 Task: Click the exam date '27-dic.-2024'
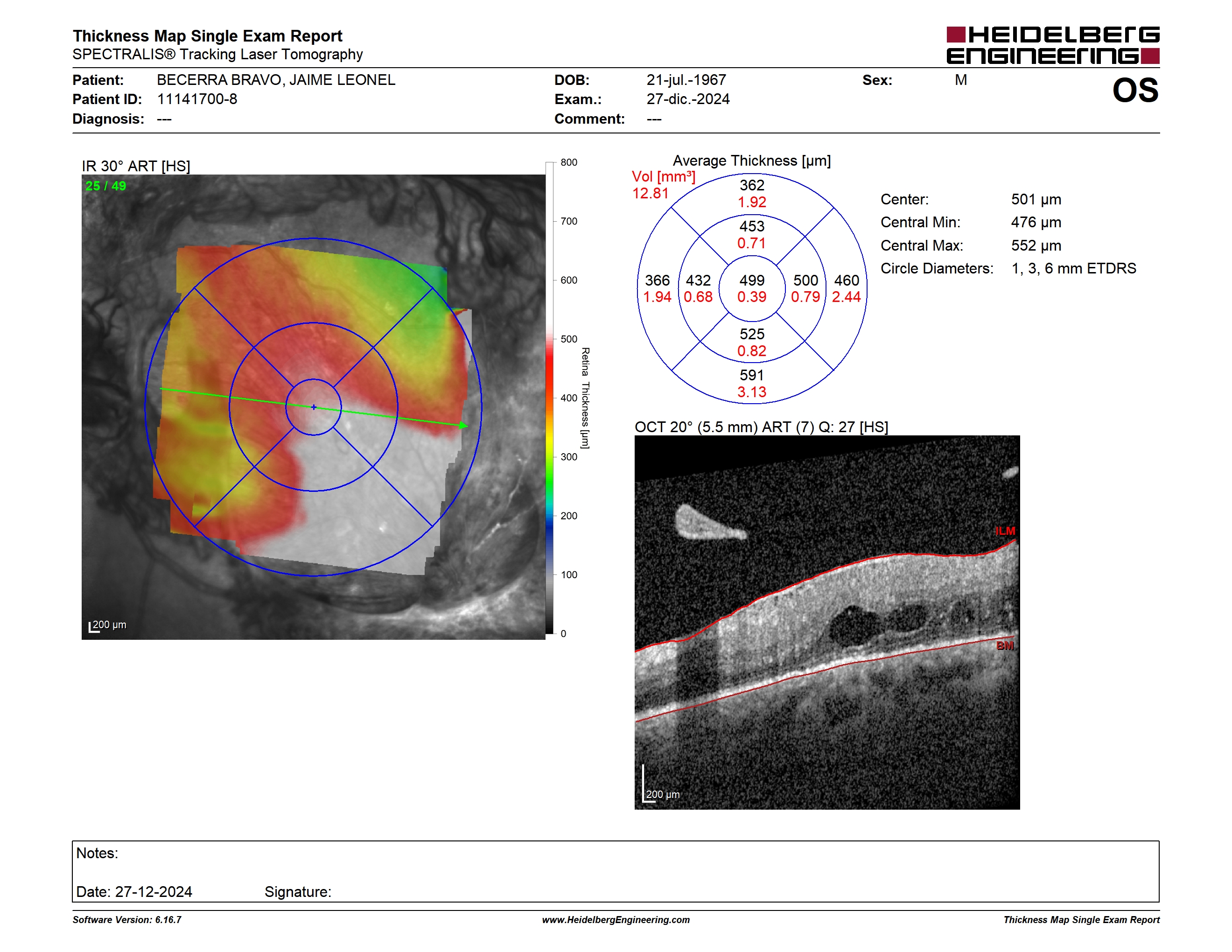click(688, 99)
